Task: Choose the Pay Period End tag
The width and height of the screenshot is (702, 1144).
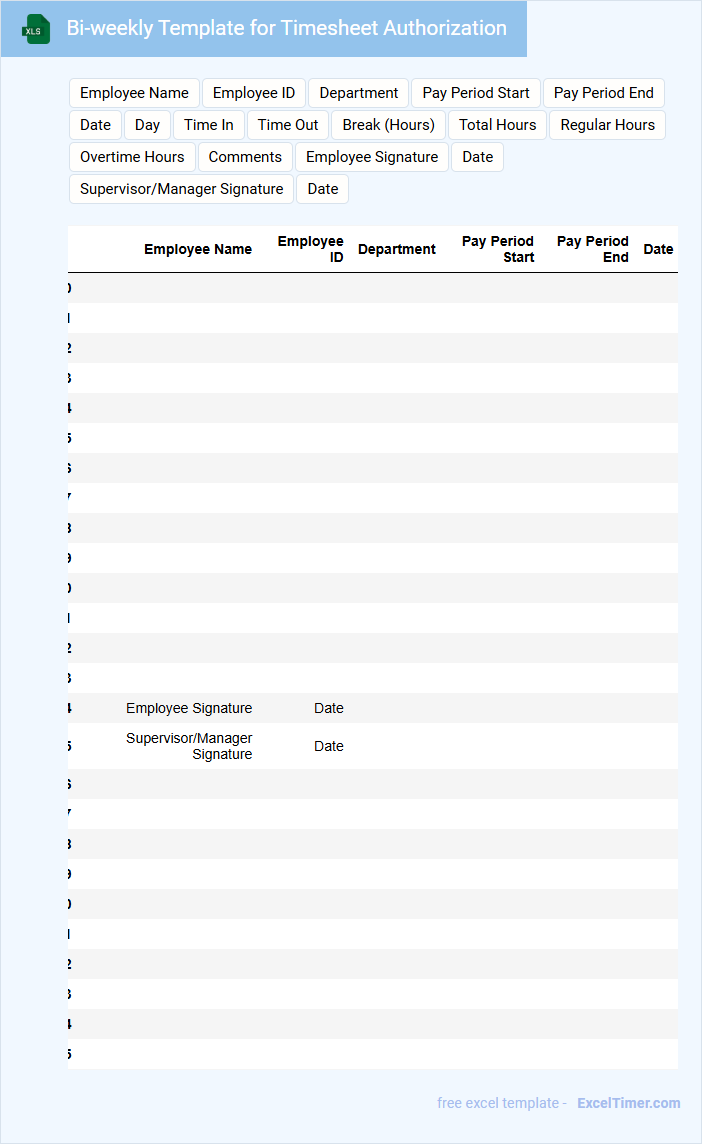Action: click(x=603, y=93)
